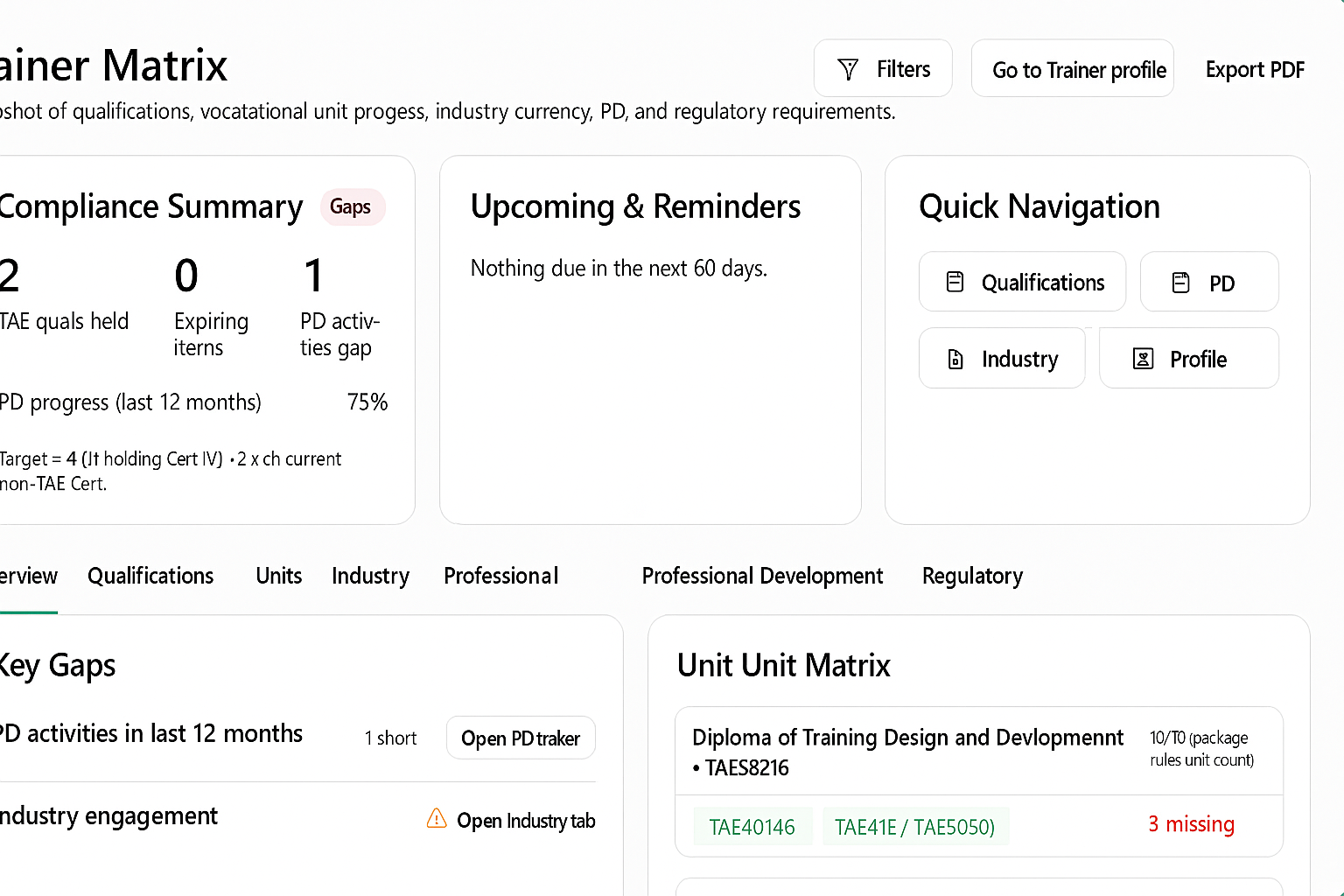Click the 1 short status text
This screenshot has width=1344, height=896.
(x=390, y=738)
